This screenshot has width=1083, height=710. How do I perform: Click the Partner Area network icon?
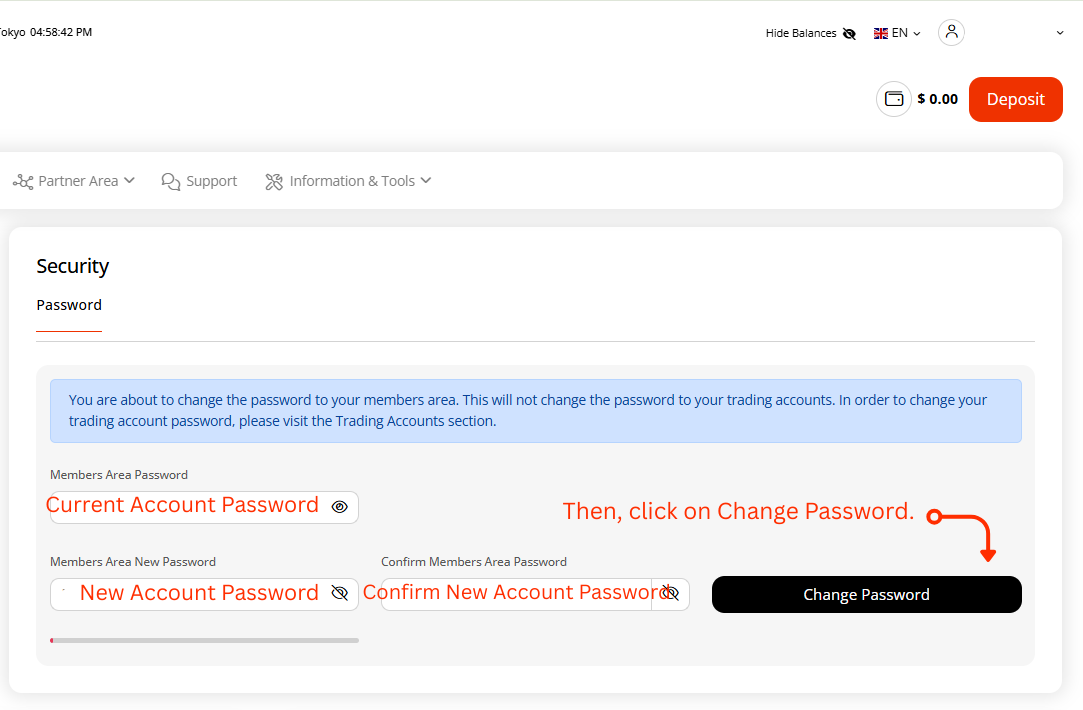[23, 181]
